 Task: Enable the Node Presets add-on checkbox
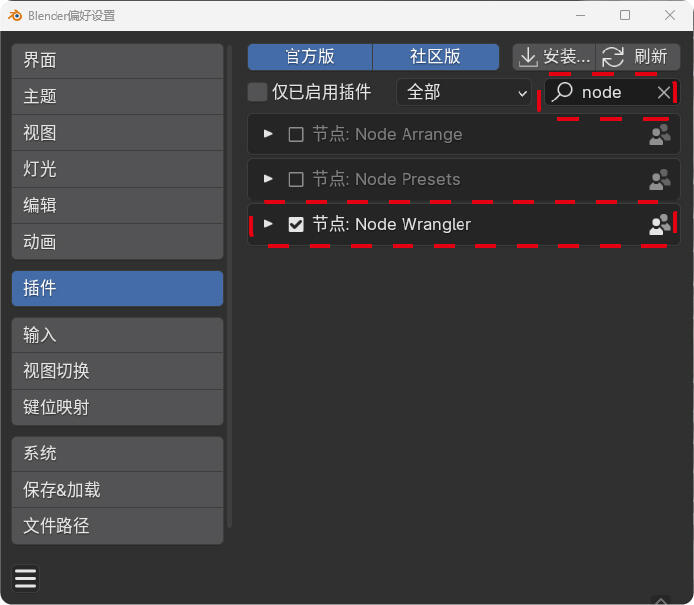tap(296, 180)
